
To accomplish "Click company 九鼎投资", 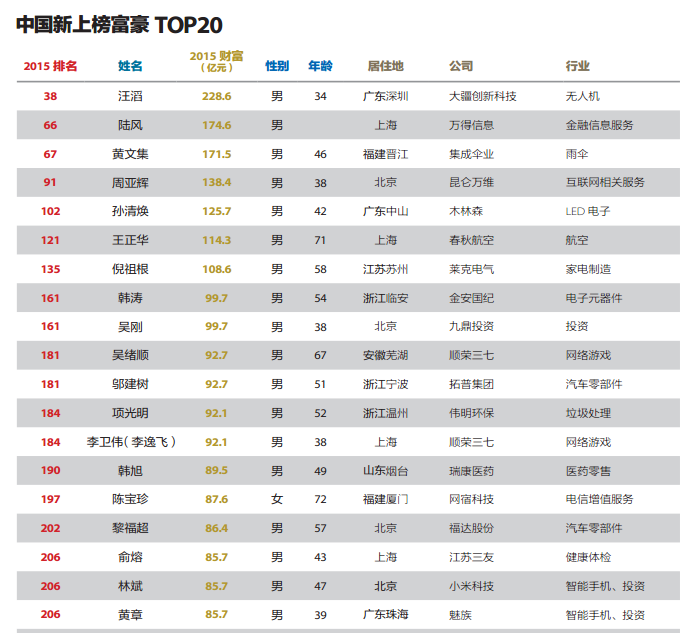I will [471, 327].
